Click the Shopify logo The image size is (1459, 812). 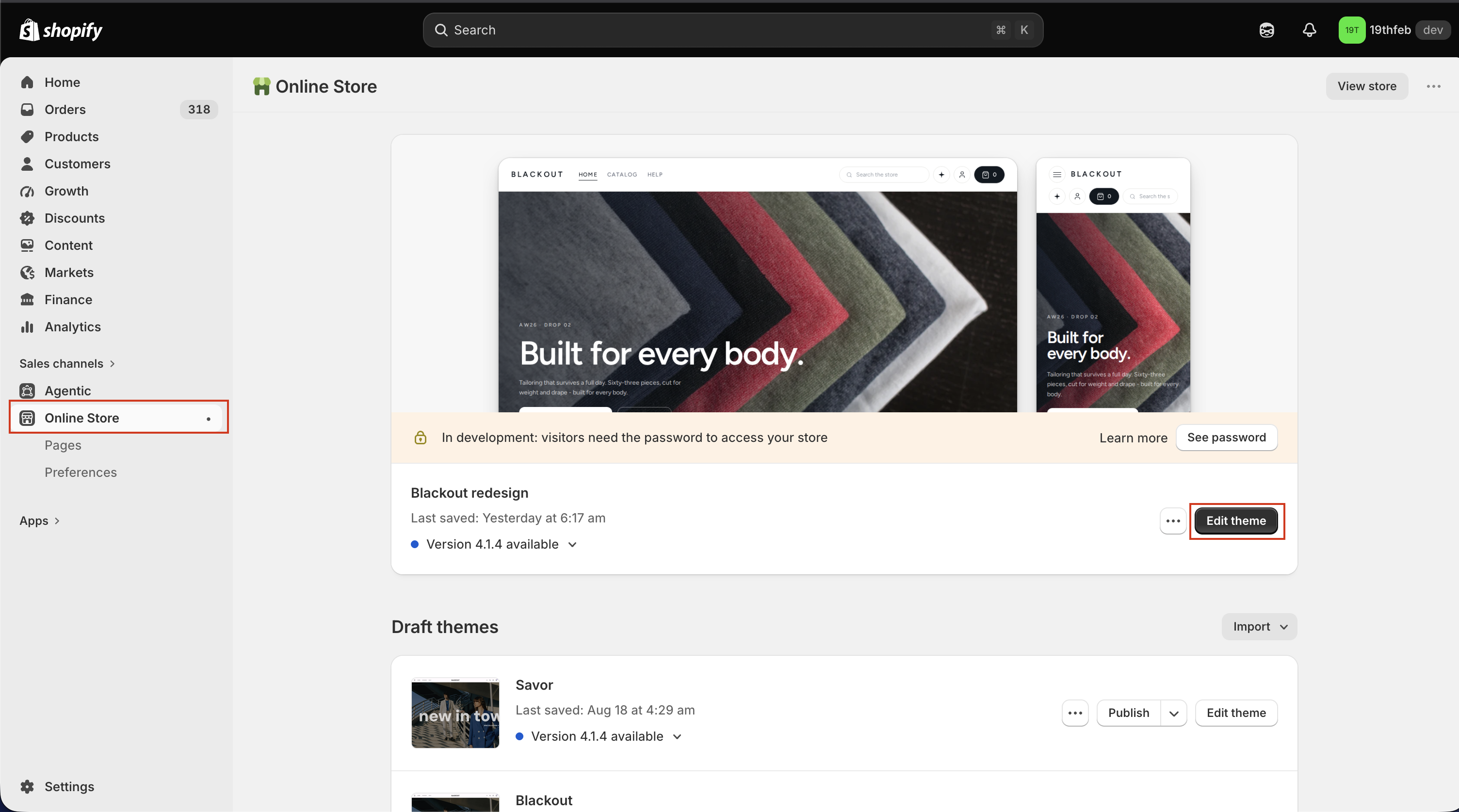tap(61, 30)
